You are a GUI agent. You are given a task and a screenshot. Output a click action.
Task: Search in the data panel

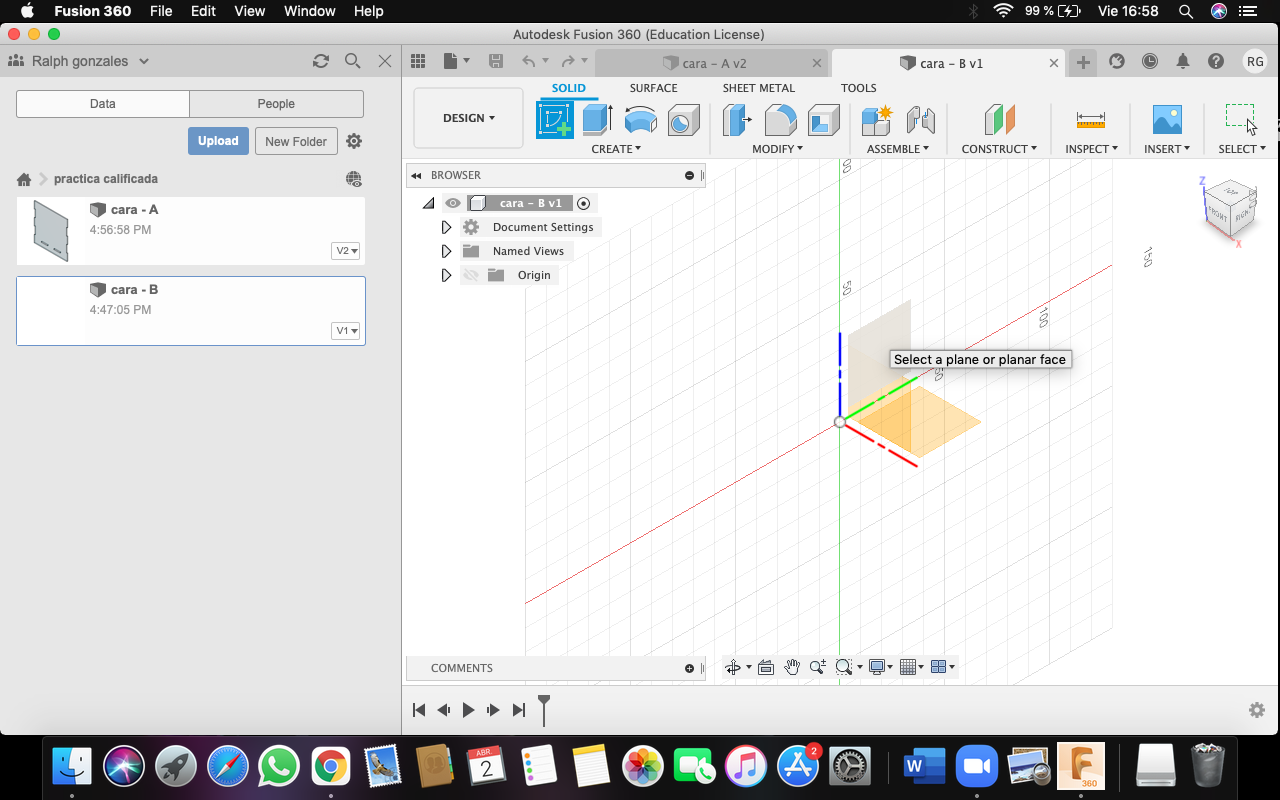[352, 61]
